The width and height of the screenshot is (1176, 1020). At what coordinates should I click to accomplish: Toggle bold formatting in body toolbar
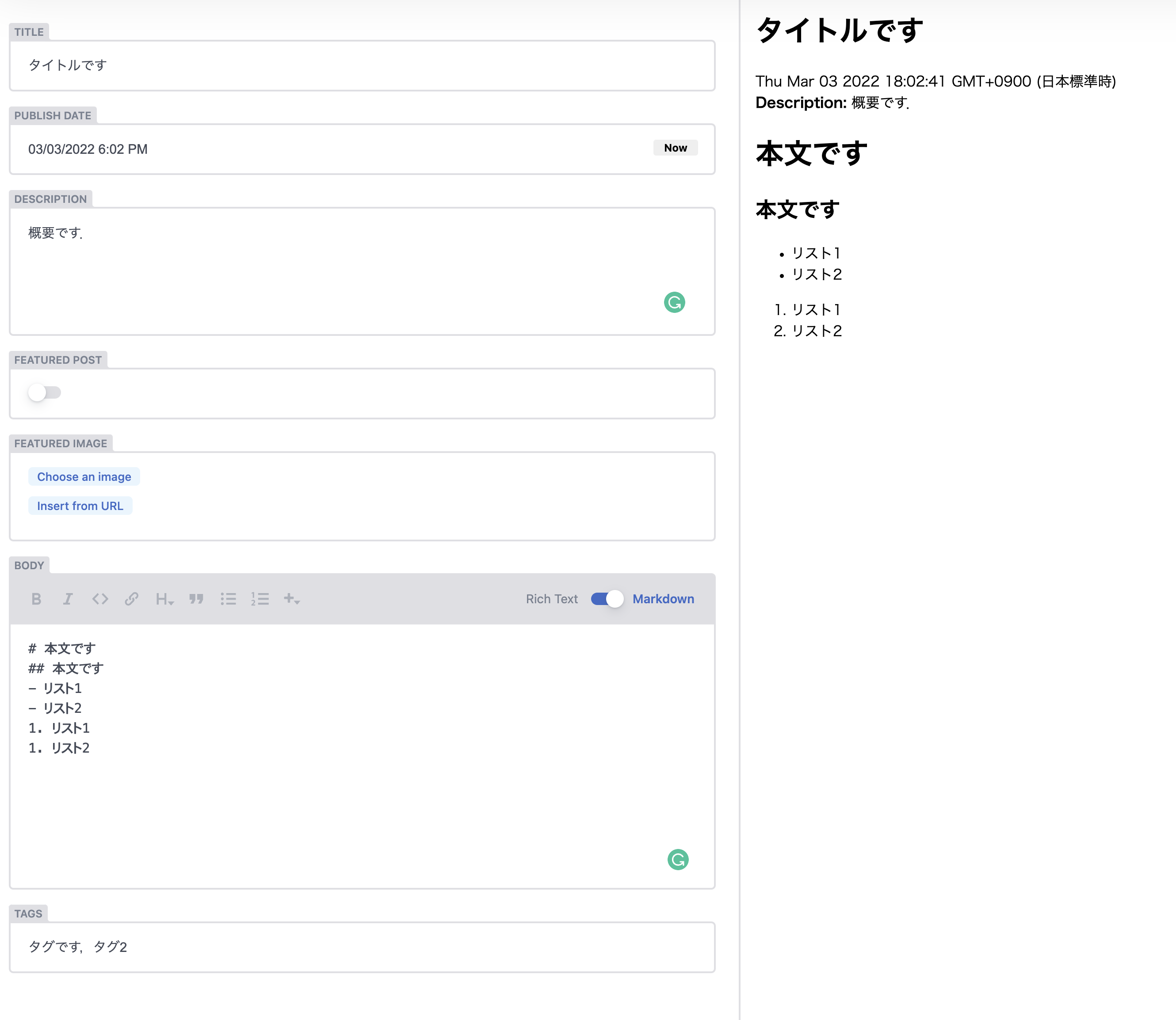click(36, 599)
